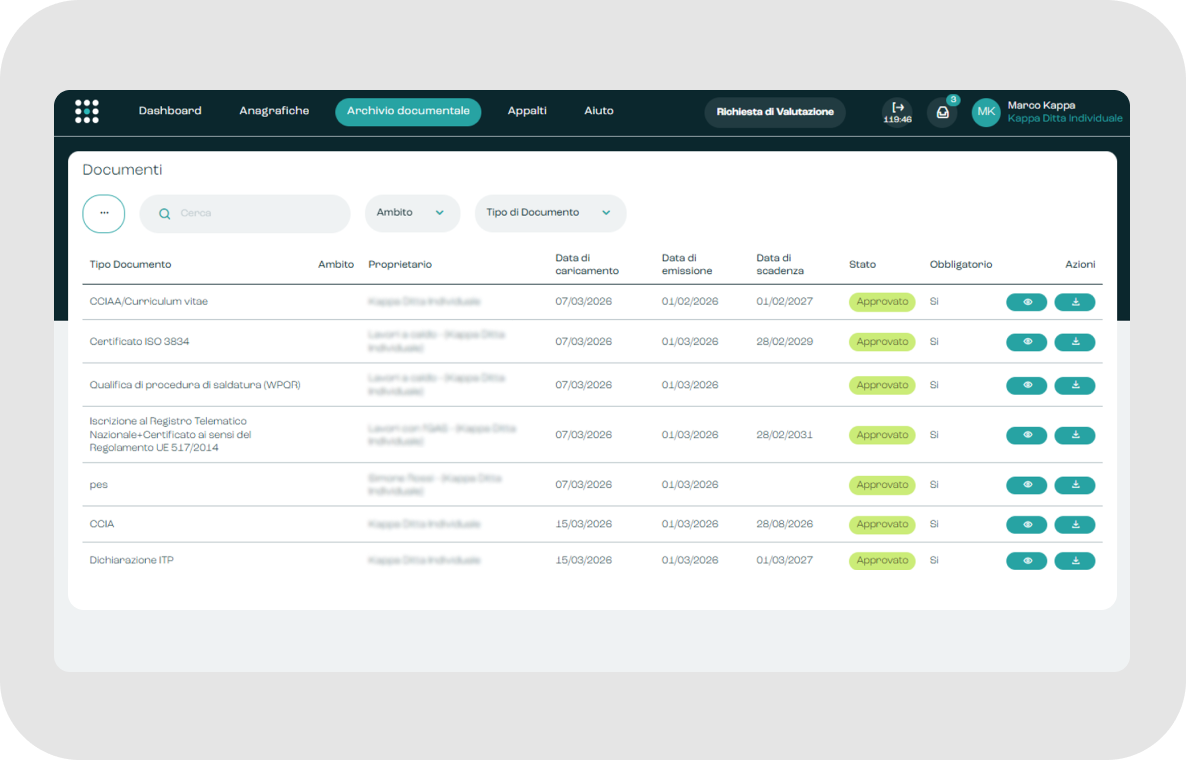Download the CCIA document
This screenshot has height=760, width=1186.
pos(1075,524)
